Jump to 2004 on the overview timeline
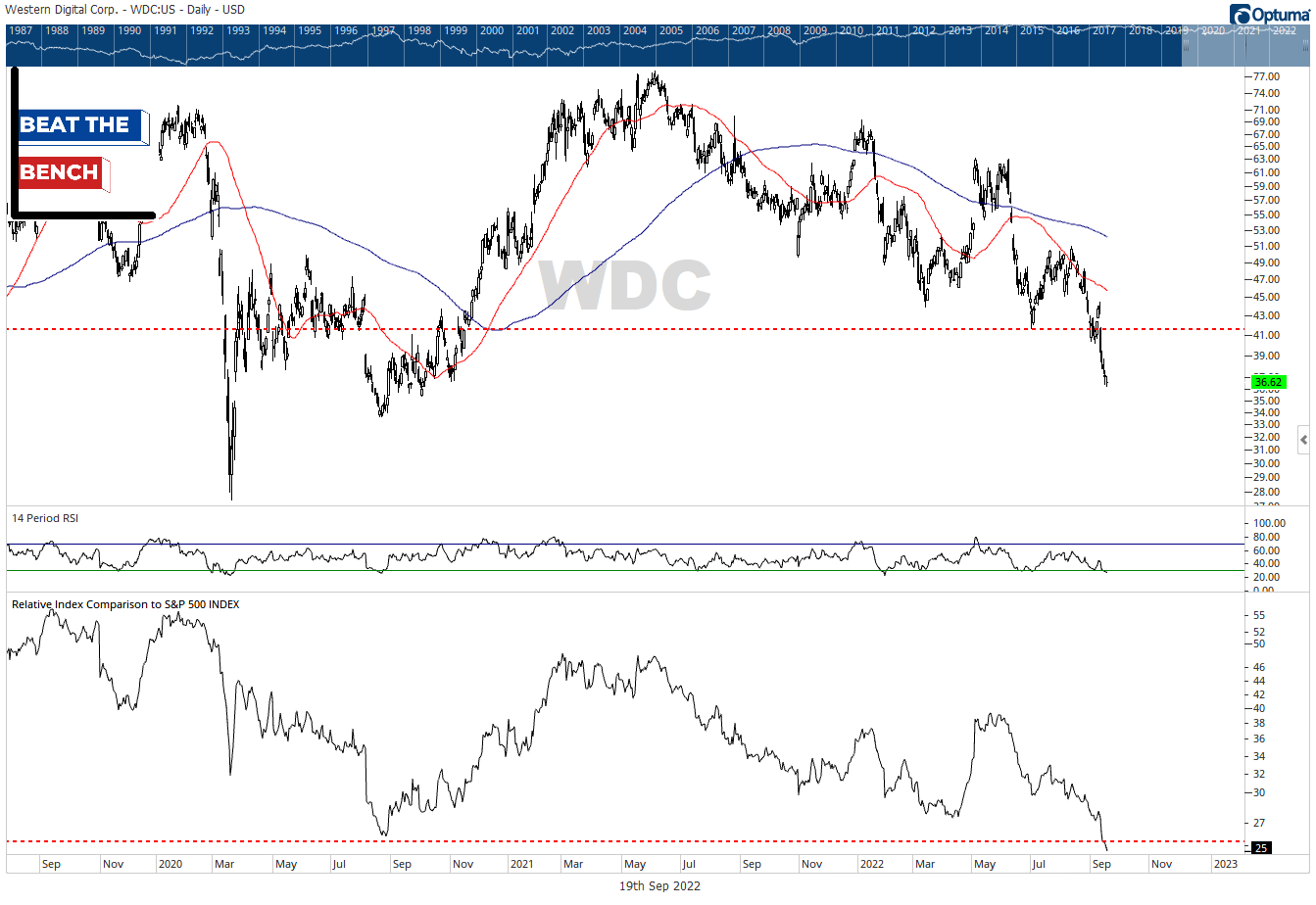This screenshot has height=905, width=1316. (635, 30)
